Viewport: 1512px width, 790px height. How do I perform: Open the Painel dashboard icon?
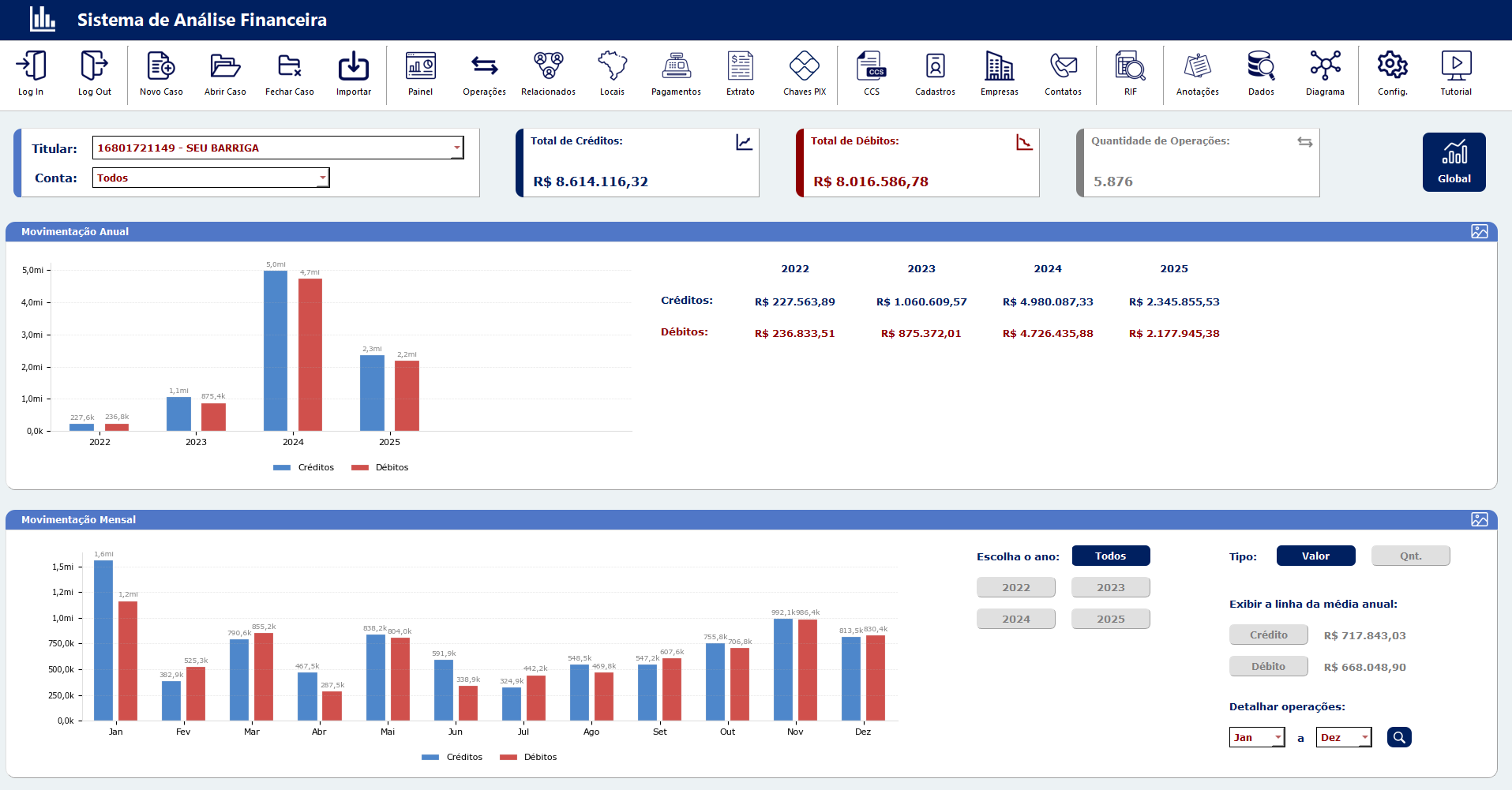pos(420,66)
